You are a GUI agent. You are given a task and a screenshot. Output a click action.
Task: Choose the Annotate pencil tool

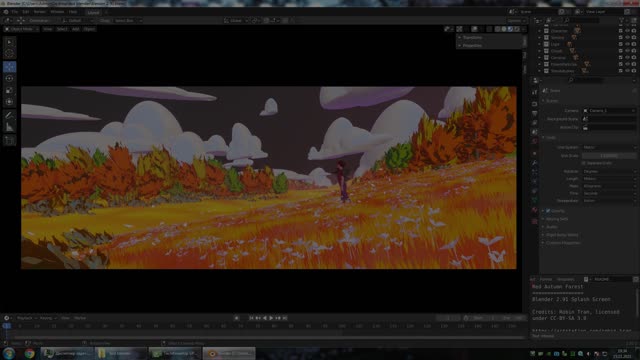click(x=9, y=116)
